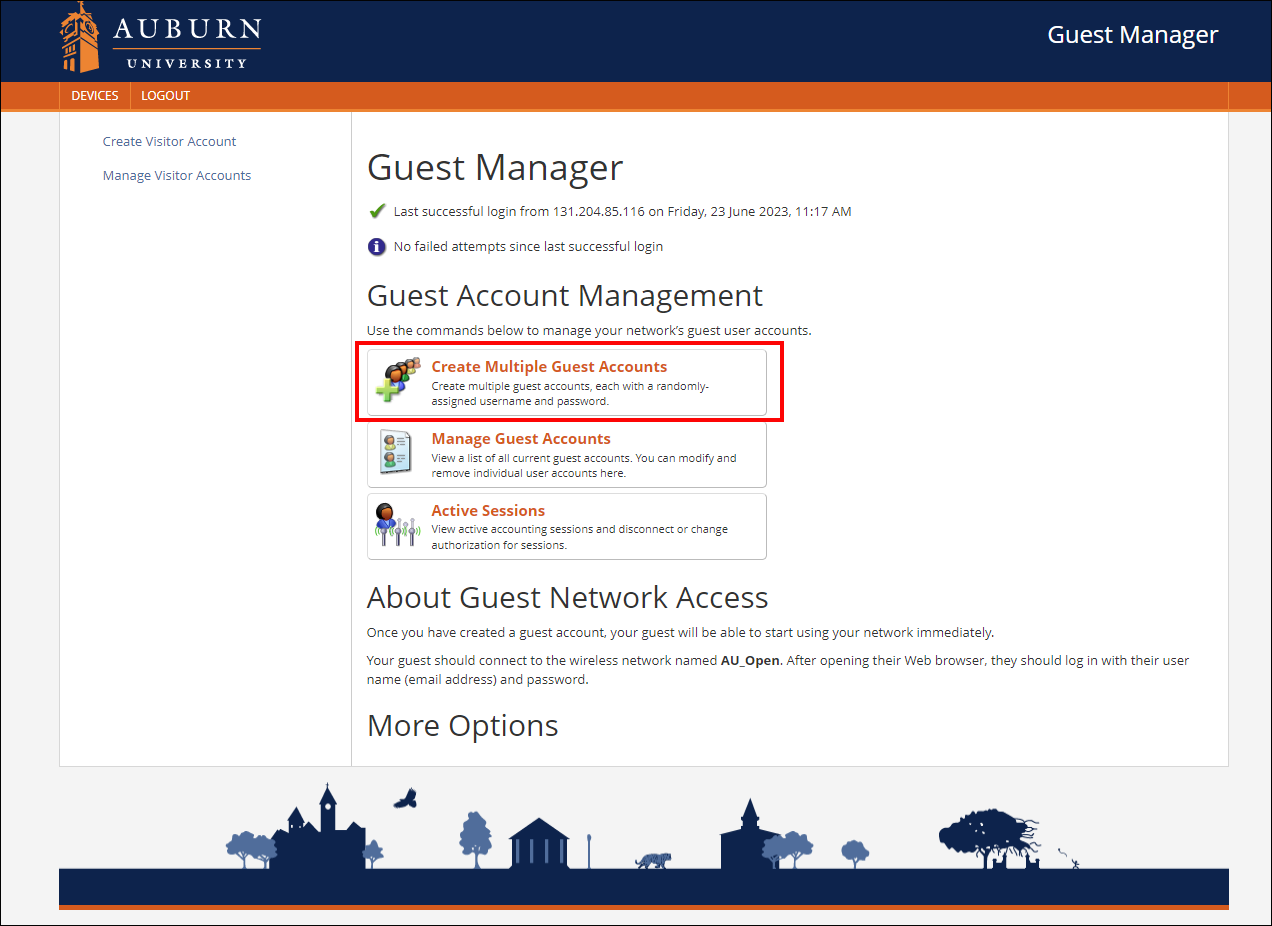Click the 'No failed attempts since last successful login' text

[528, 246]
